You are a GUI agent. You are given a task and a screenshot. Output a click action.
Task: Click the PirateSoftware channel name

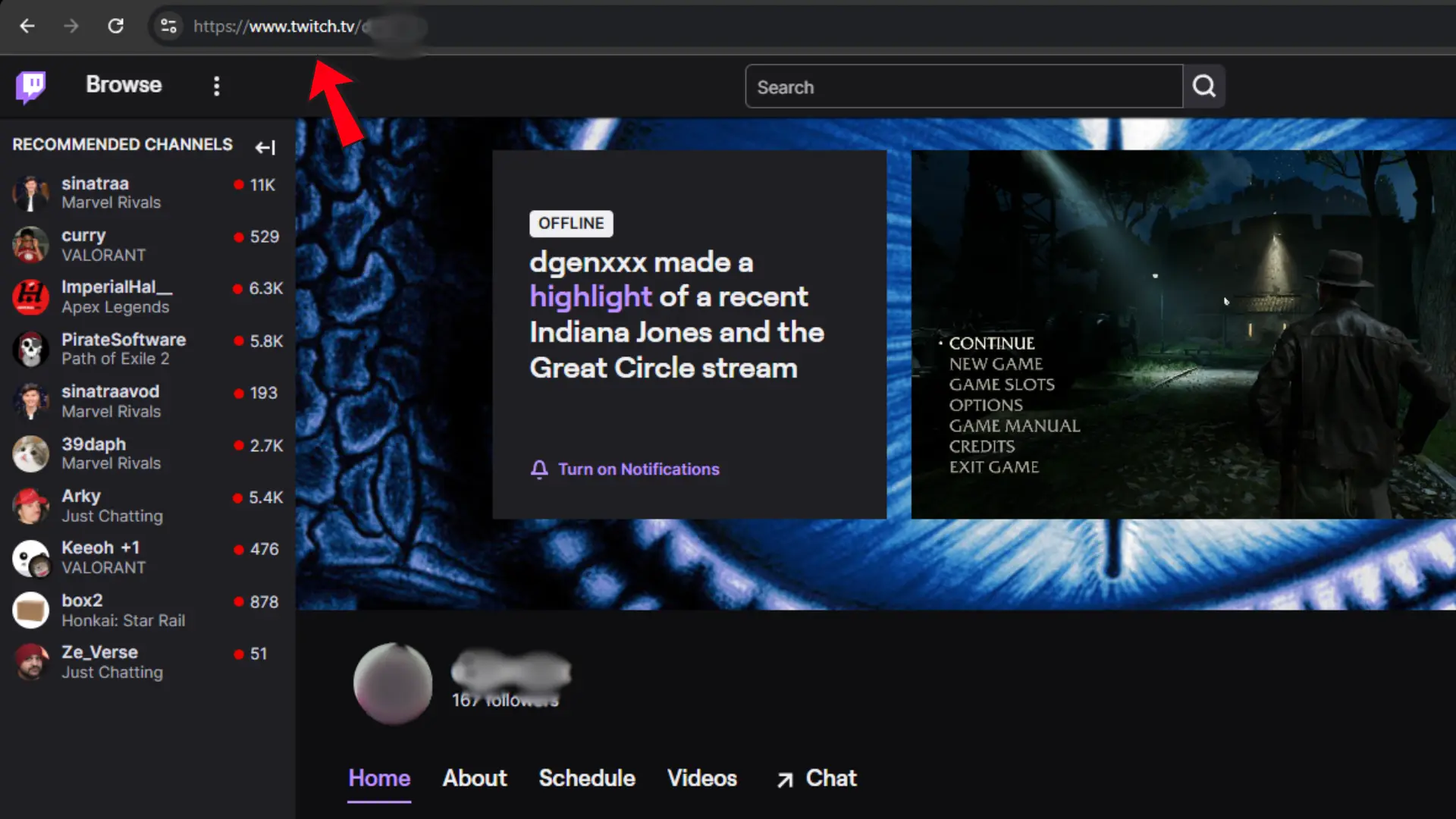pos(124,340)
